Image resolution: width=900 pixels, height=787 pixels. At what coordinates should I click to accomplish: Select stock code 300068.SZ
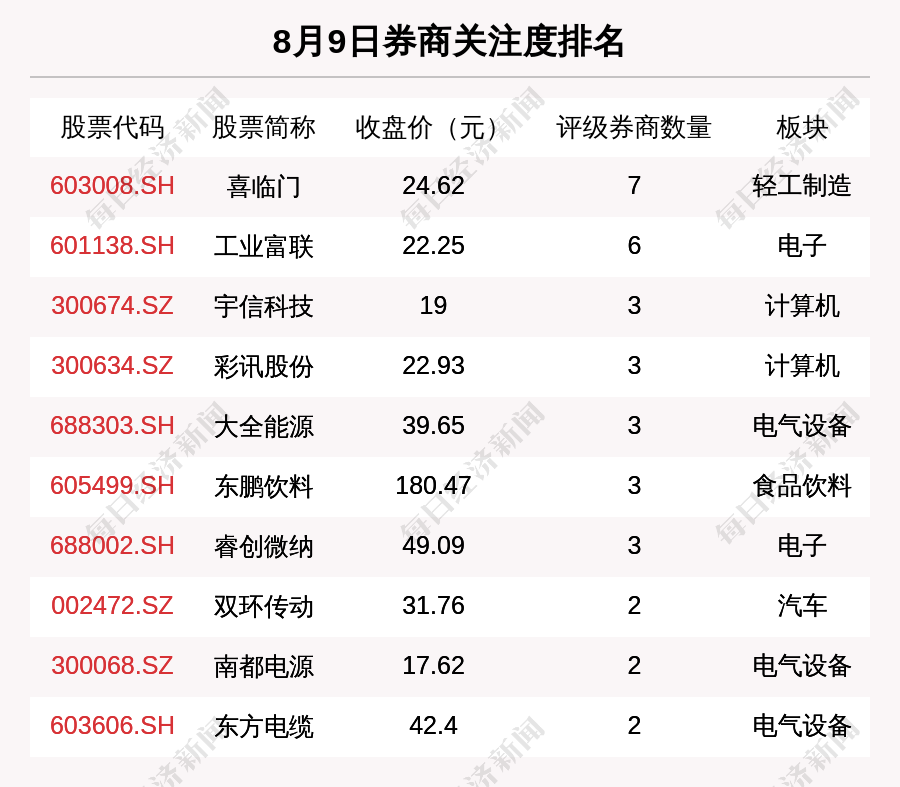tap(112, 666)
